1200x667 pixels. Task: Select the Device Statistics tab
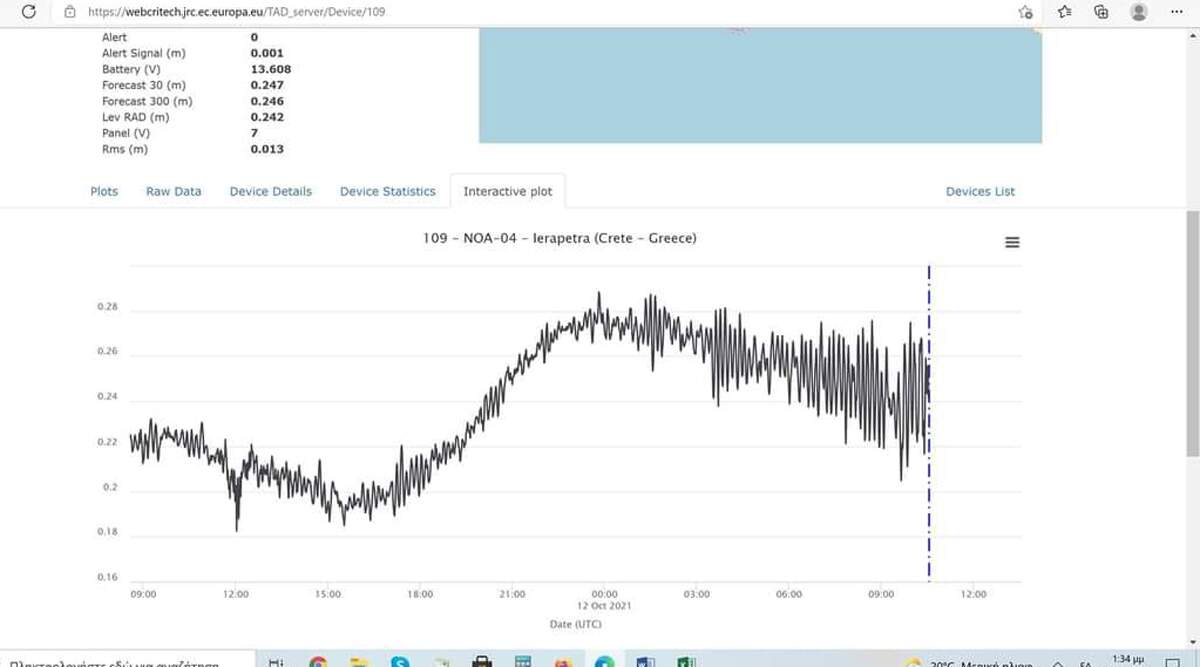(388, 191)
